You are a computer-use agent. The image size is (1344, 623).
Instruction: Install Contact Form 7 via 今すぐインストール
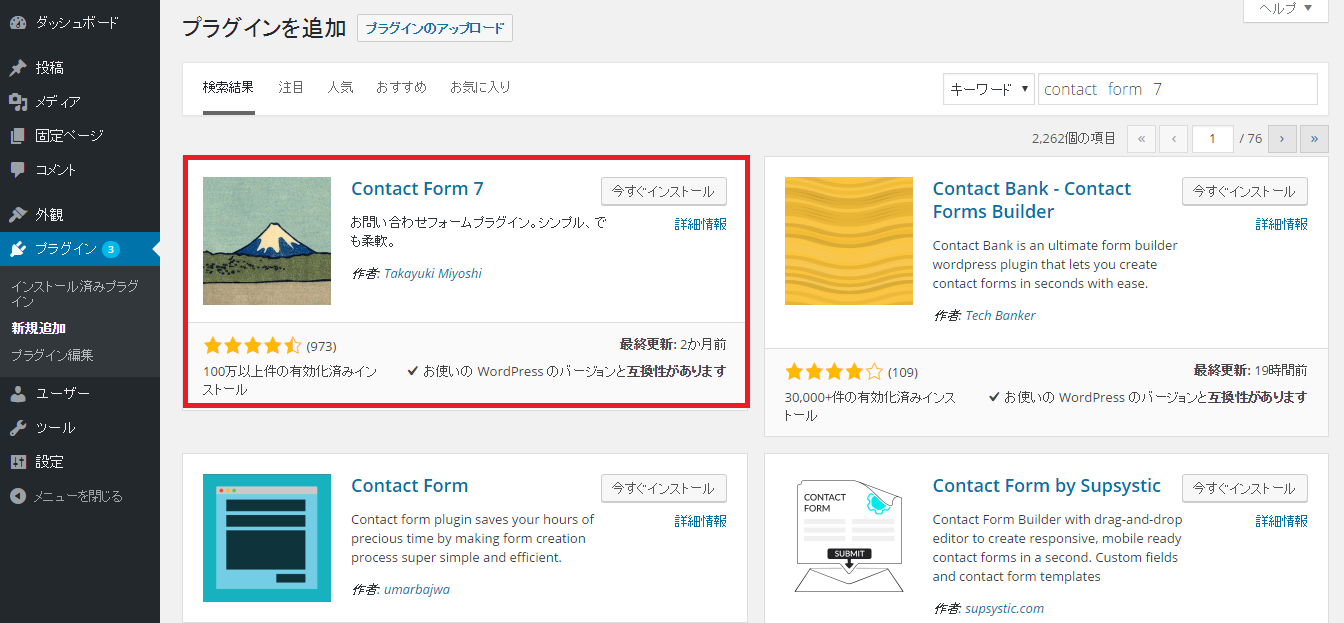click(x=663, y=191)
